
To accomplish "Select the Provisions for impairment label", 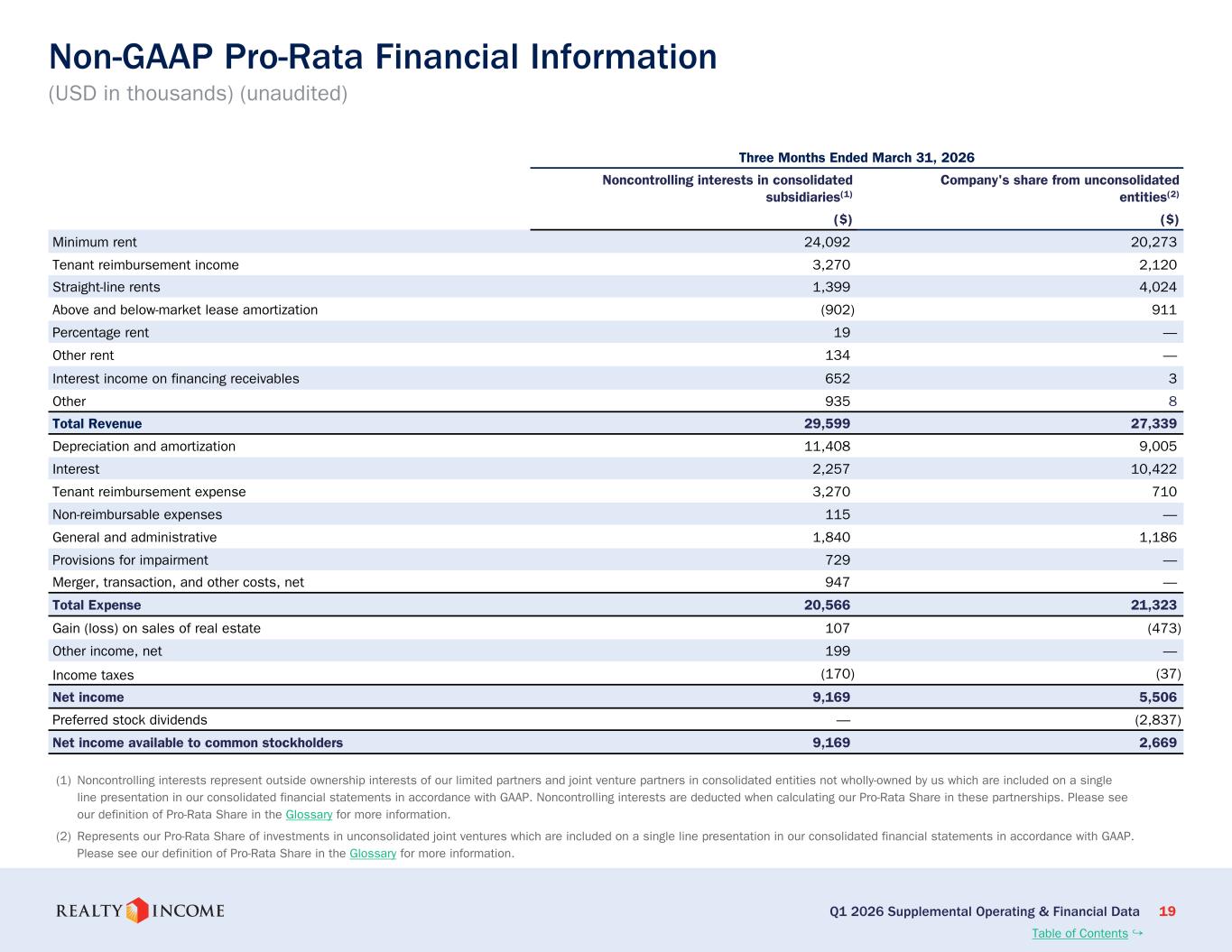I will point(130,560).
